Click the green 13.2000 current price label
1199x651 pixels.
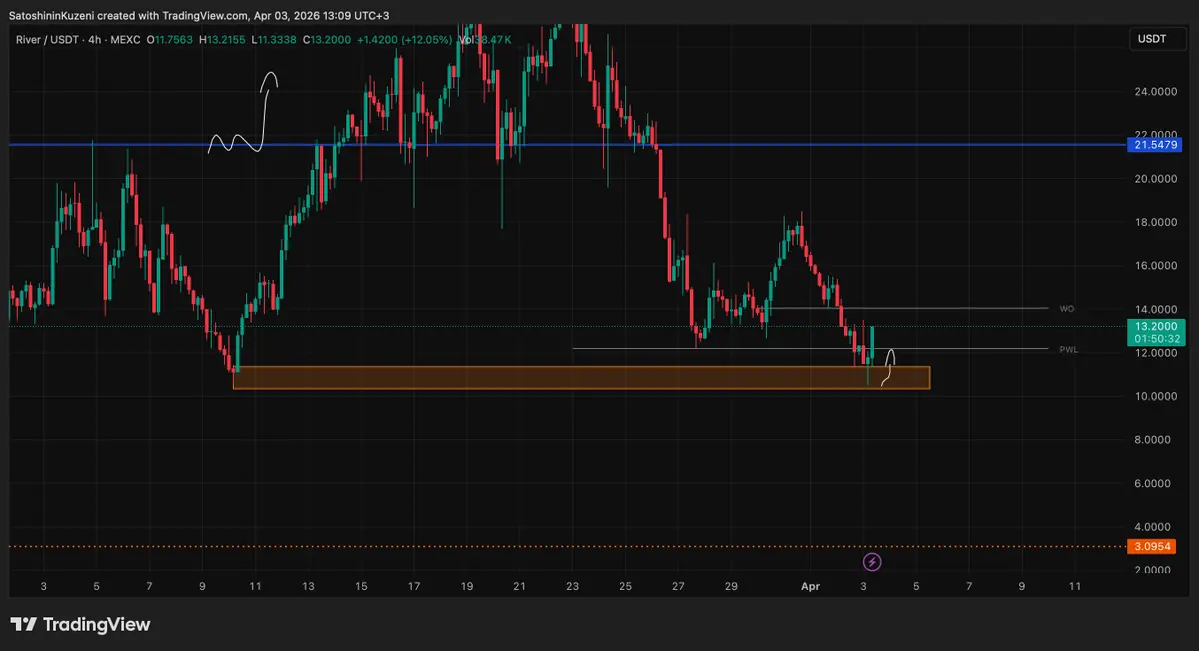pos(1155,327)
